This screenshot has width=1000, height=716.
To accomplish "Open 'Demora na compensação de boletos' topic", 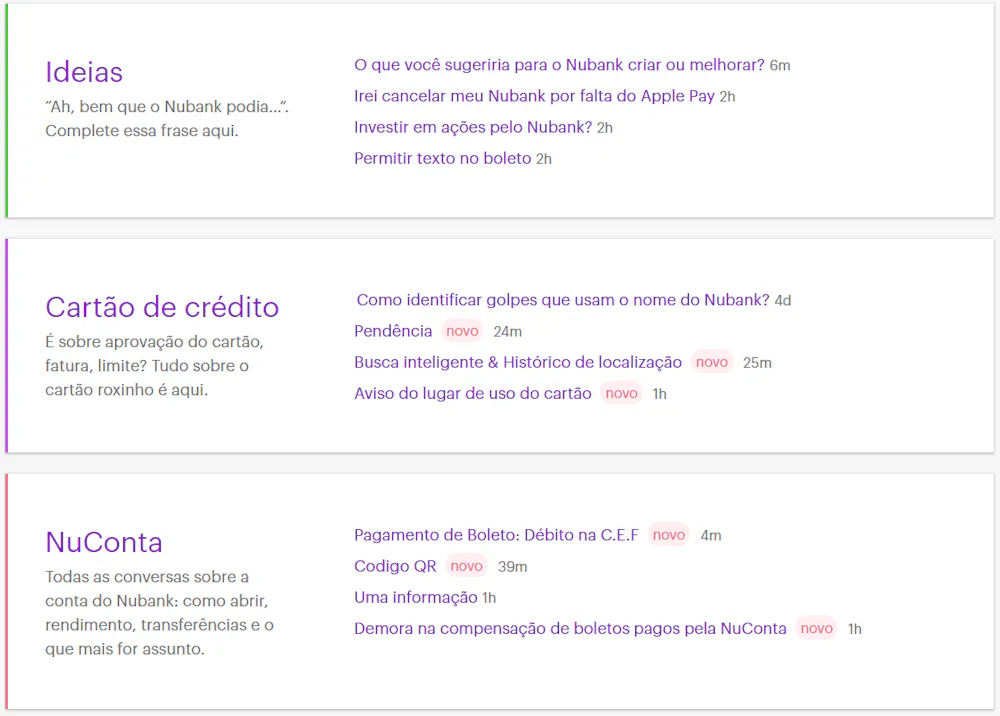I will tap(570, 629).
